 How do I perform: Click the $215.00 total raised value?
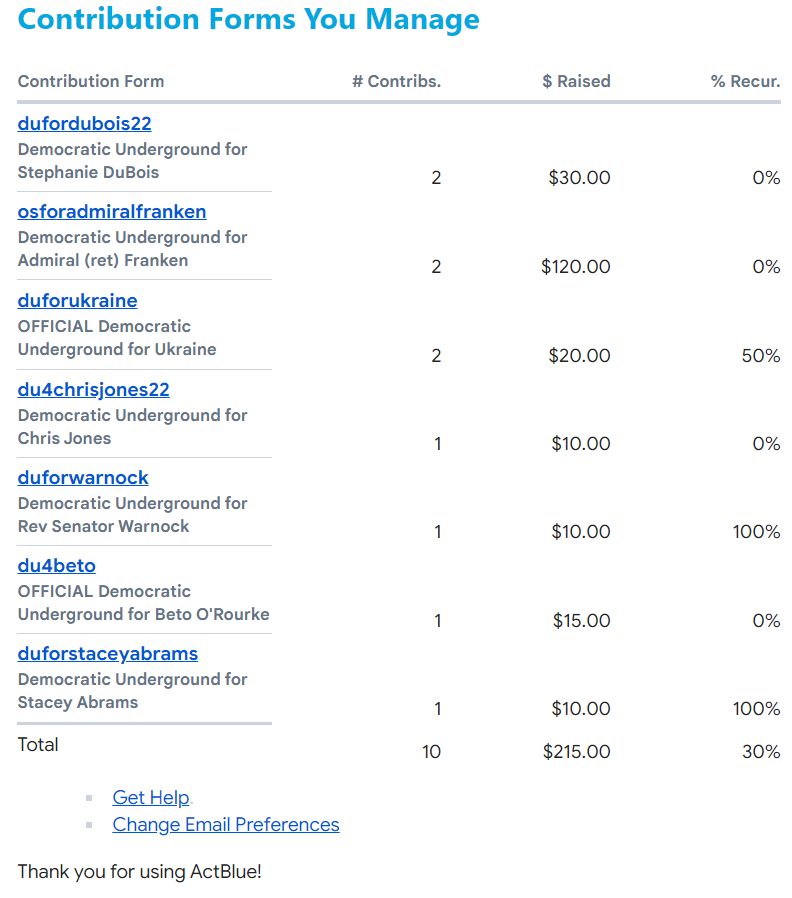(575, 752)
